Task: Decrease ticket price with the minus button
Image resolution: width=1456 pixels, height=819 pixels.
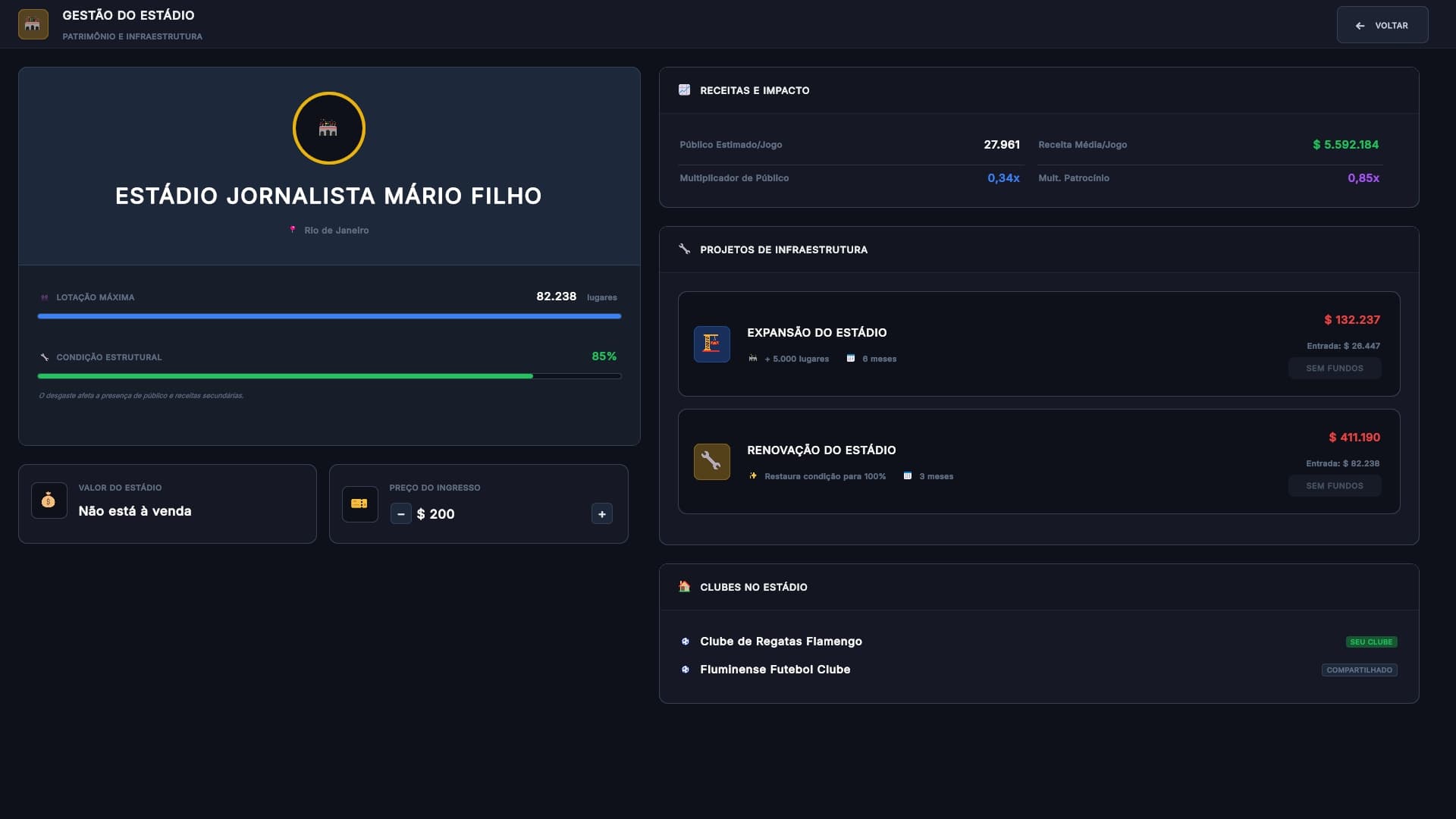Action: [400, 513]
